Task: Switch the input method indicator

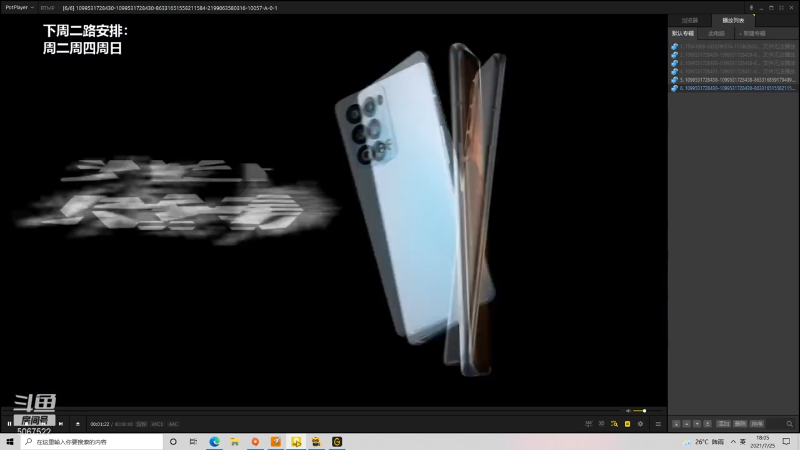Action: [743, 442]
